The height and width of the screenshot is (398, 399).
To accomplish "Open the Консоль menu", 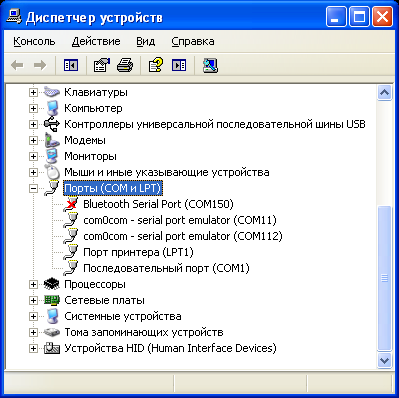I will tap(34, 41).
